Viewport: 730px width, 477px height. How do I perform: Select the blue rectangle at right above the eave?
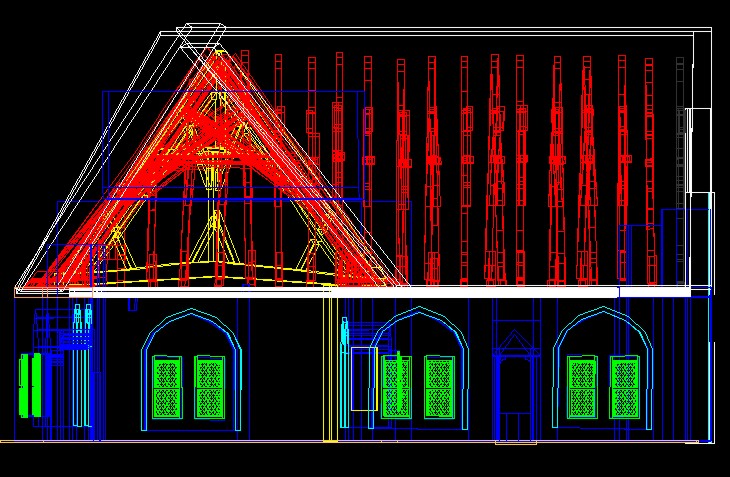(x=686, y=245)
